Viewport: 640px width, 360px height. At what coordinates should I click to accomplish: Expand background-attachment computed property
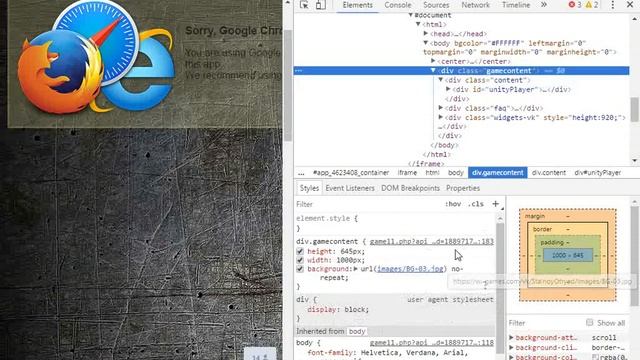pos(511,338)
